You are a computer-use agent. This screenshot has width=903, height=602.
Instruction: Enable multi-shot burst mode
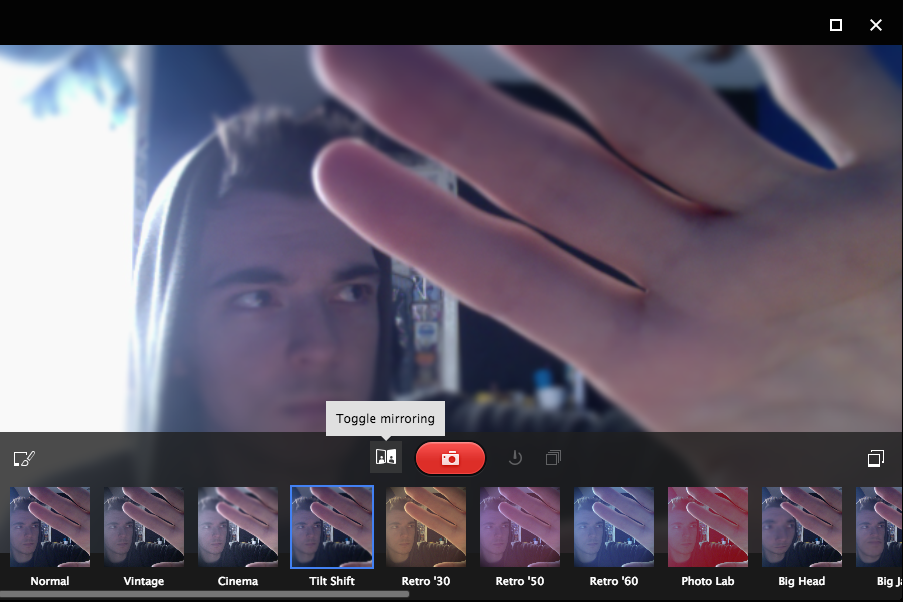[553, 458]
